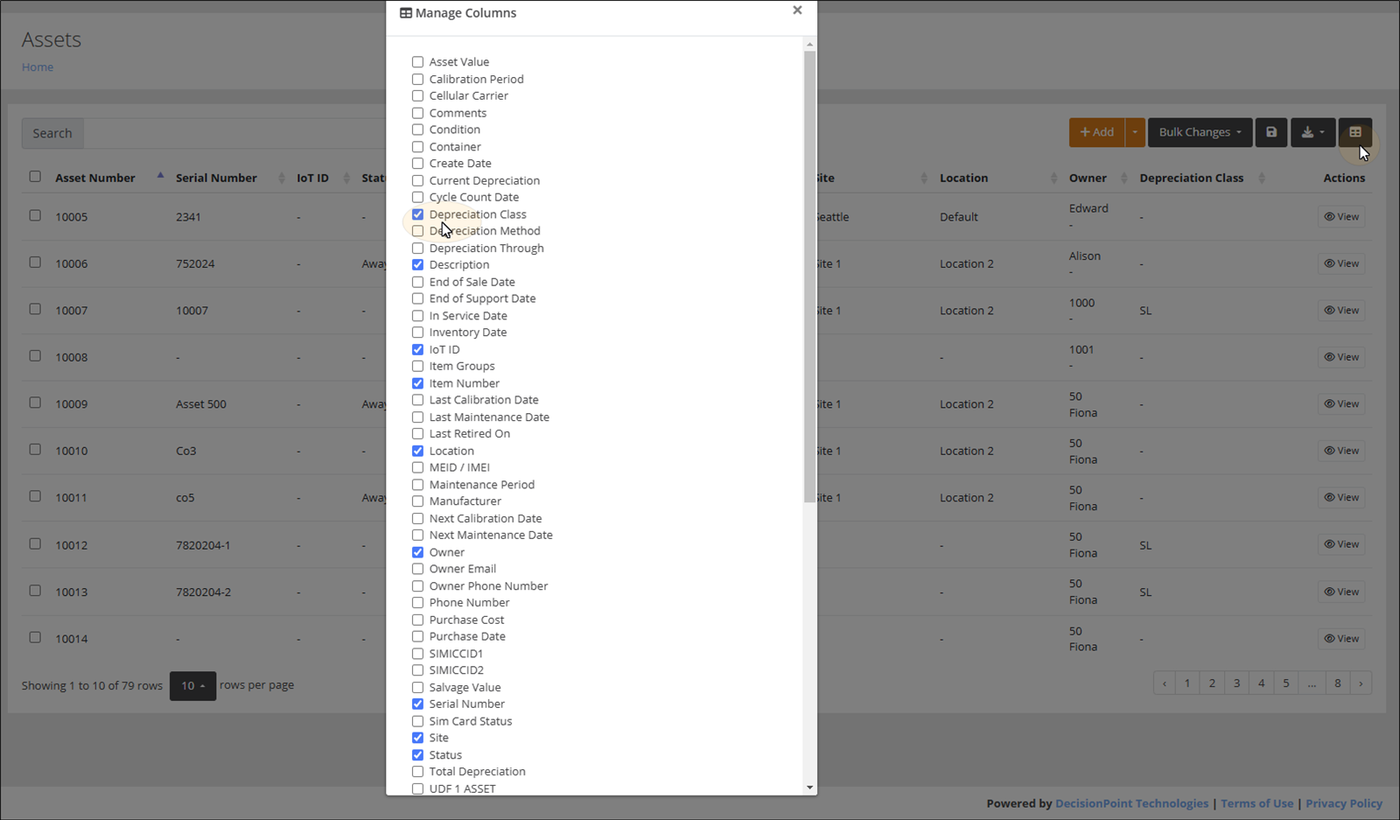Viewport: 1400px width, 820px height.
Task: Click the Search input field
Action: coord(235,133)
